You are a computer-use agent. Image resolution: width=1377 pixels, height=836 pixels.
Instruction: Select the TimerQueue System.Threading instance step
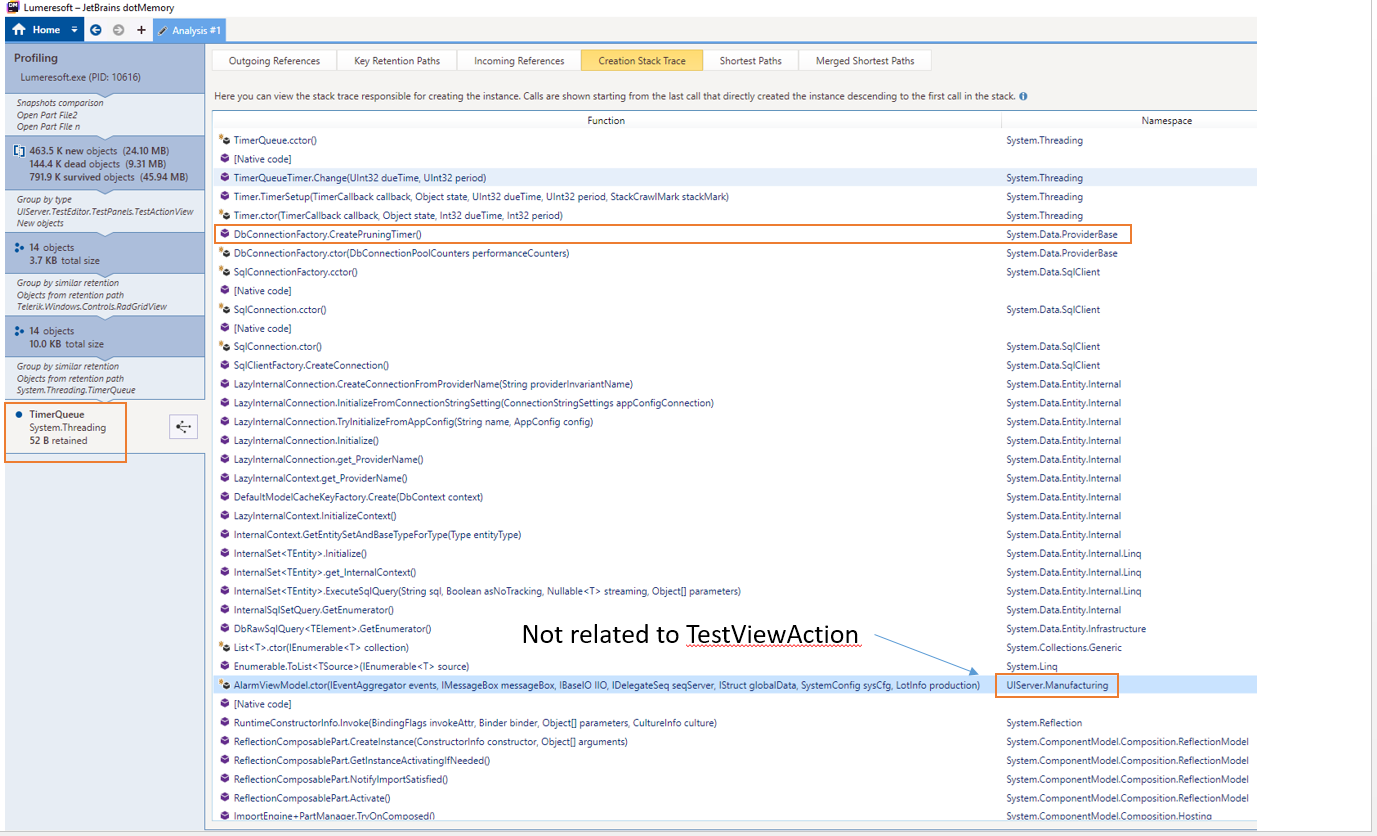coord(66,427)
